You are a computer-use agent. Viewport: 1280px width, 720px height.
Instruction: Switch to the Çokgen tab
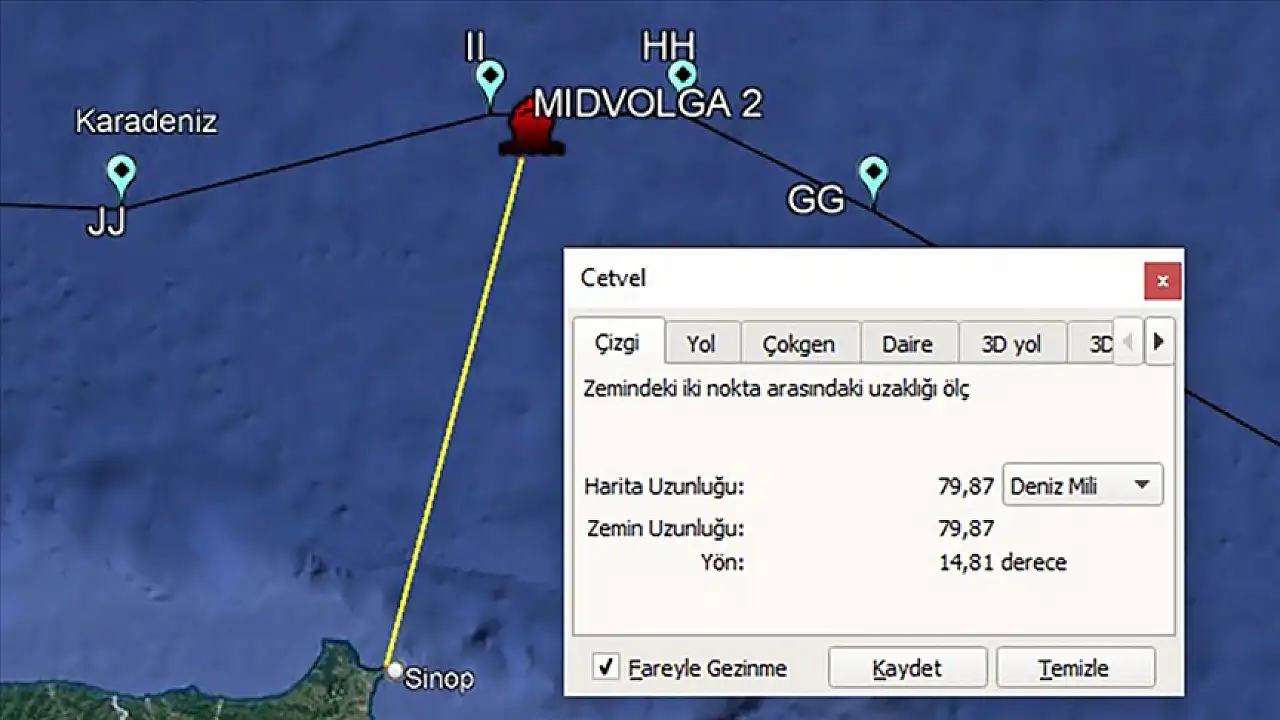(799, 344)
